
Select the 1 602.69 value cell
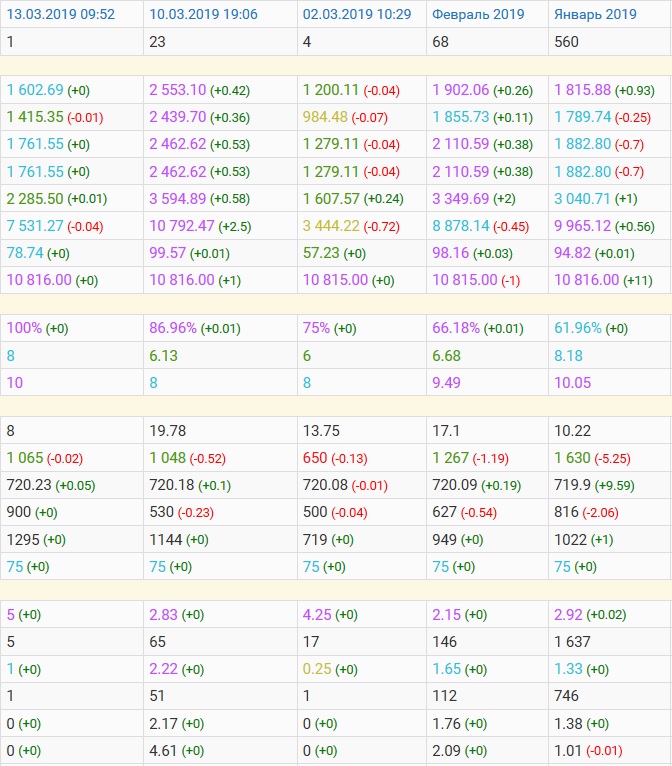tap(35, 90)
